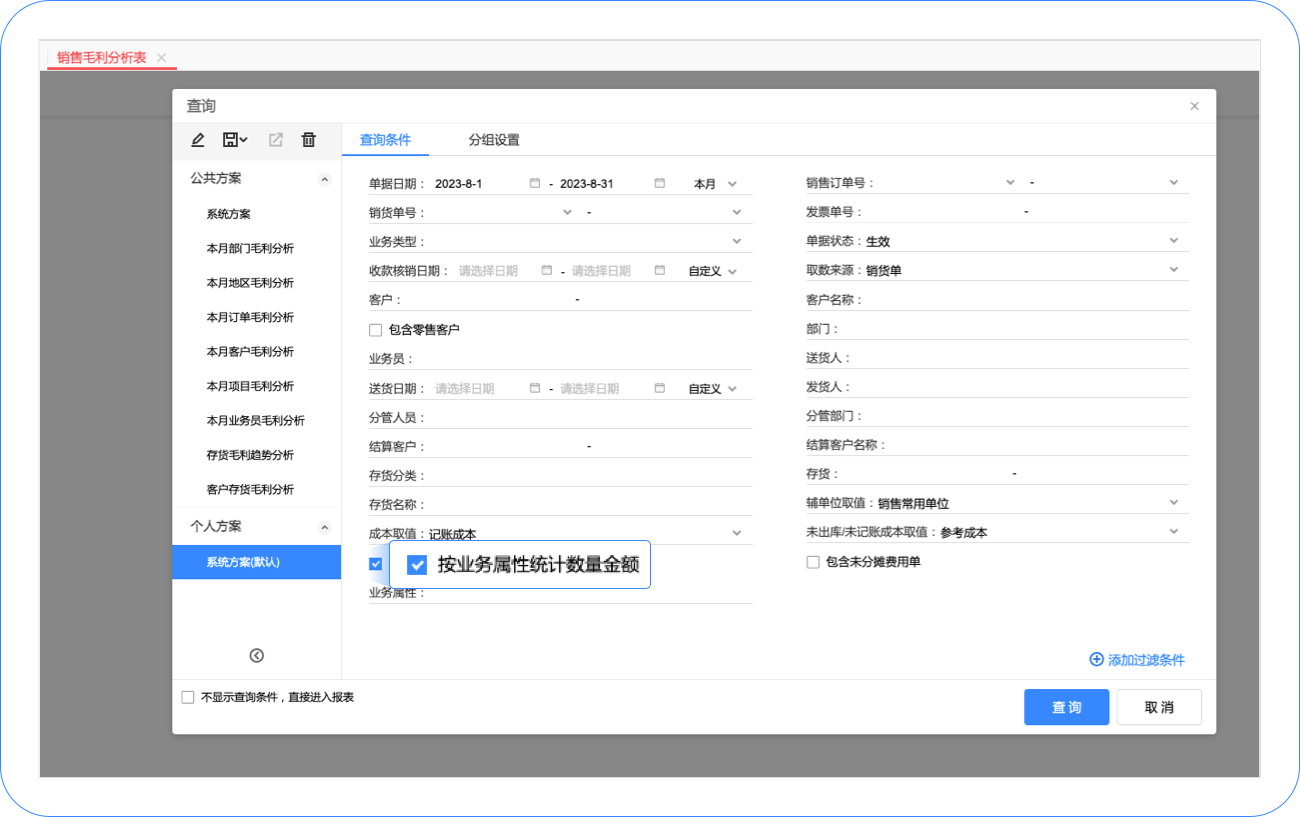Collapse the left scheme panel arrow icon
Screen dimensions: 1300x817
(x=257, y=656)
